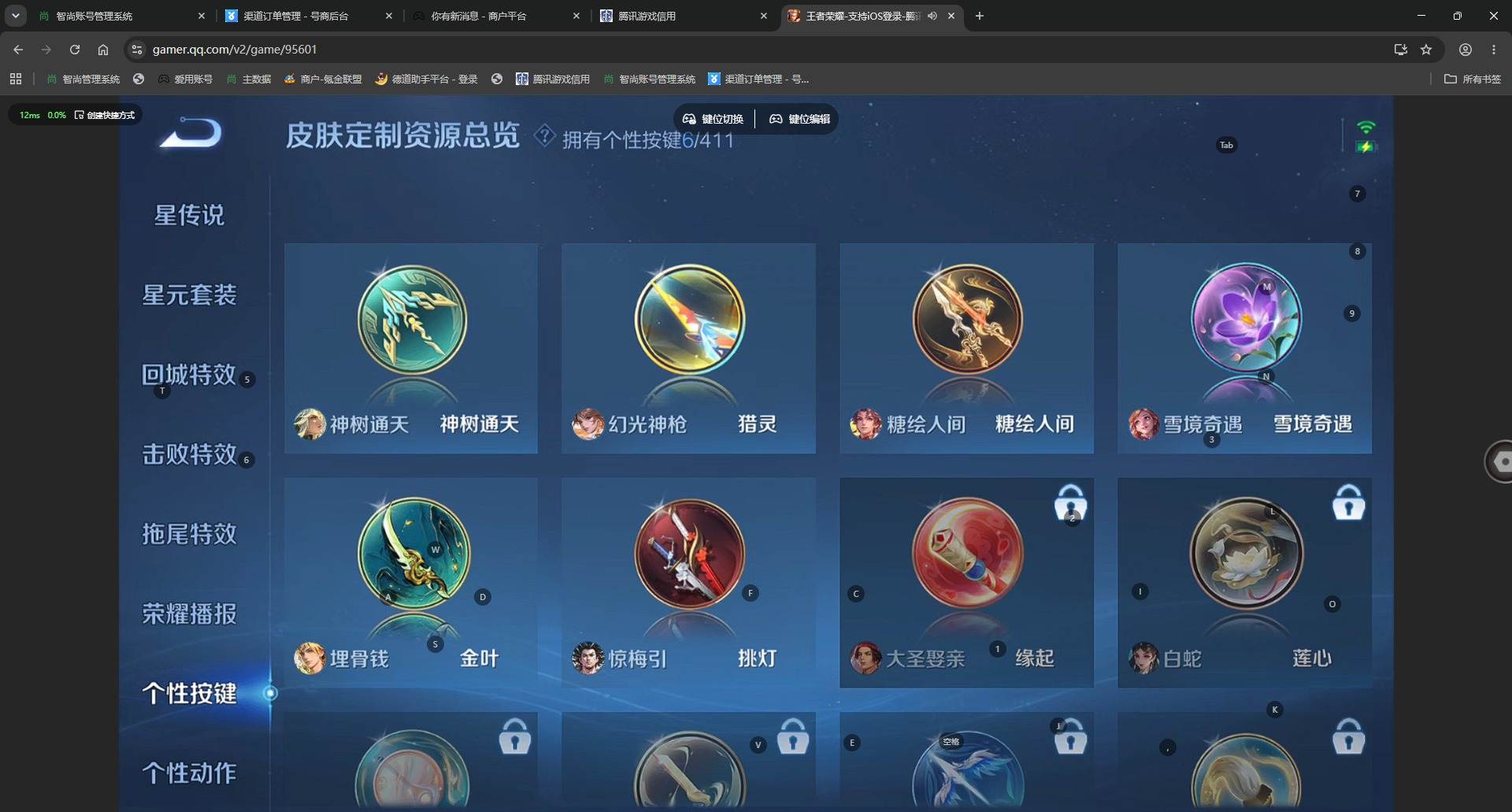Click the Tab key overlay marker

[1226, 145]
